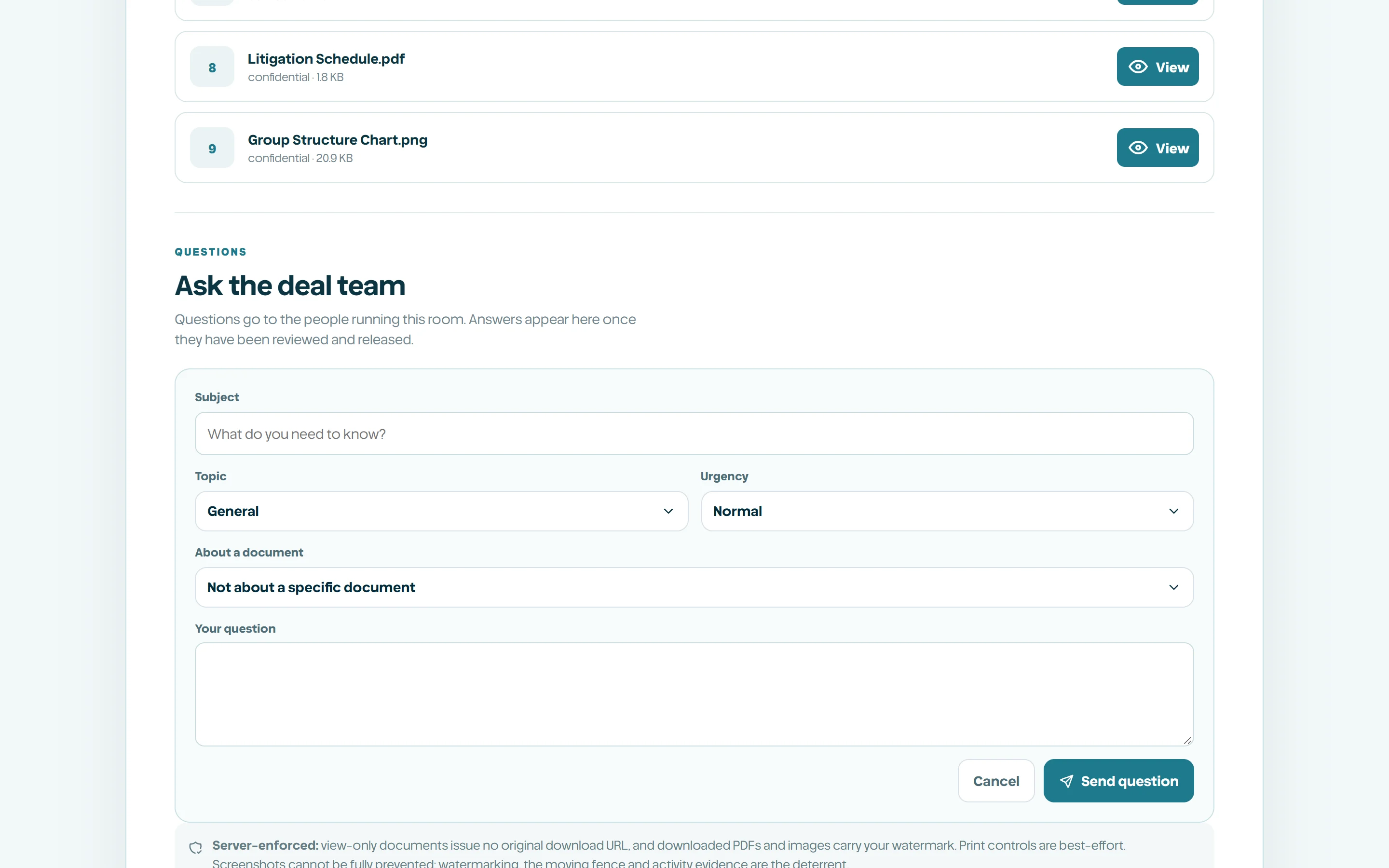View the Litigation Schedule.pdf document

(1157, 67)
